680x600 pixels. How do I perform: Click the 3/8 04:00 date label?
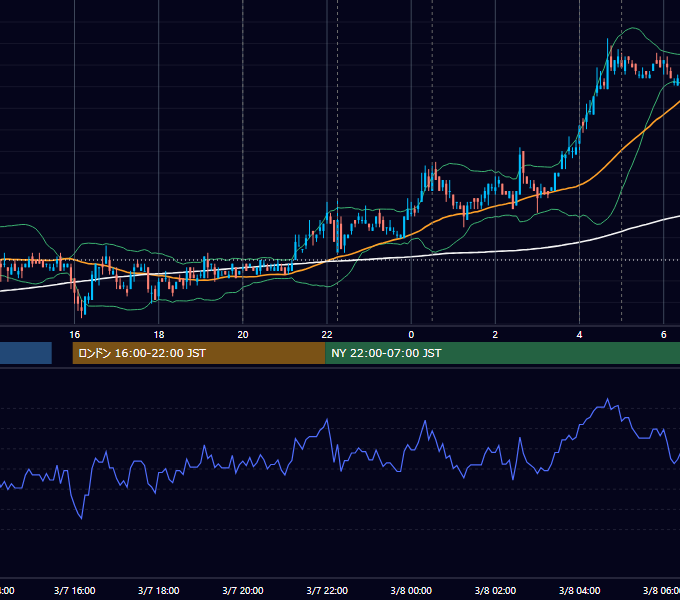point(579,590)
